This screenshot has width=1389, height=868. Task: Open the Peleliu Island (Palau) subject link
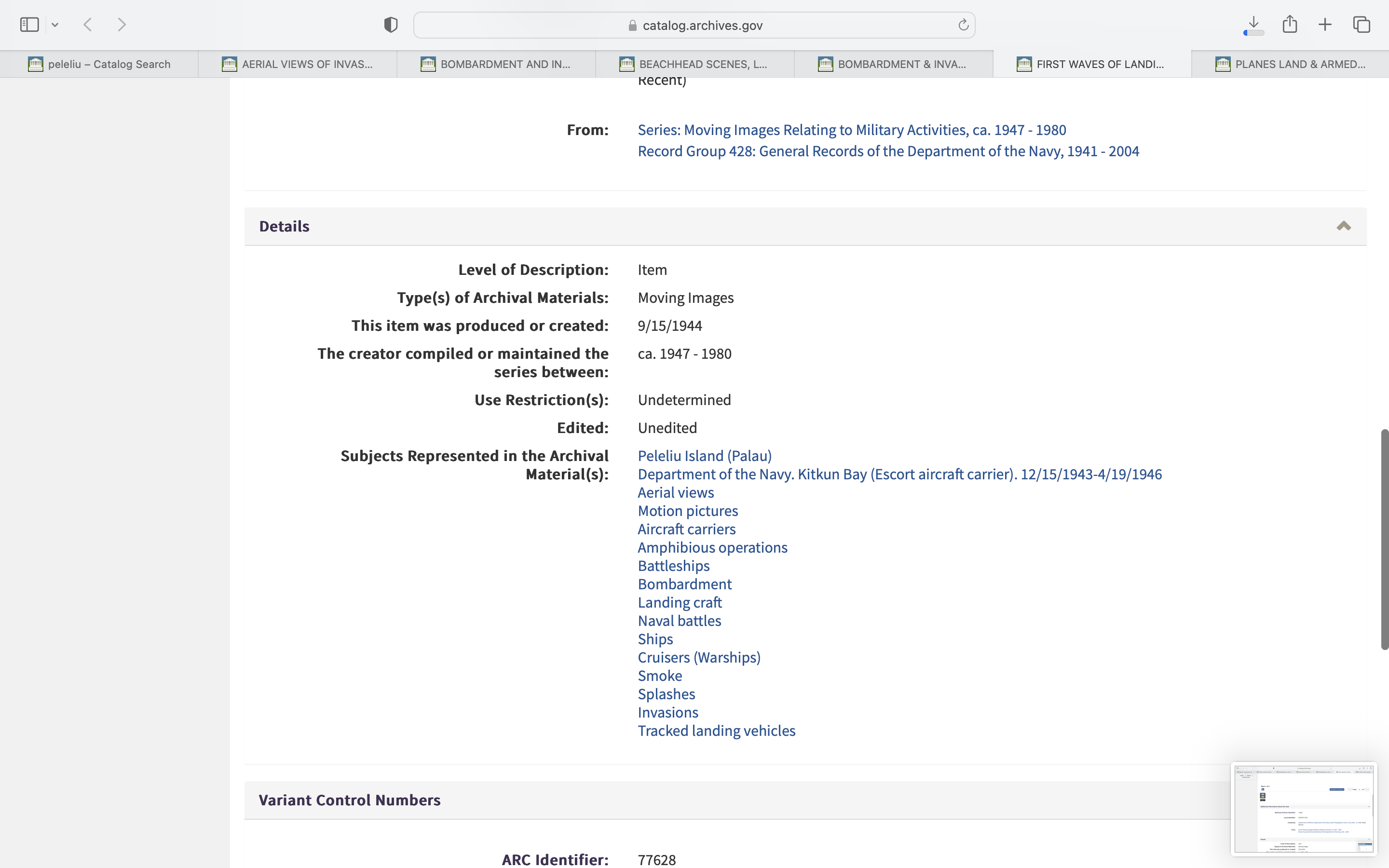coord(704,456)
